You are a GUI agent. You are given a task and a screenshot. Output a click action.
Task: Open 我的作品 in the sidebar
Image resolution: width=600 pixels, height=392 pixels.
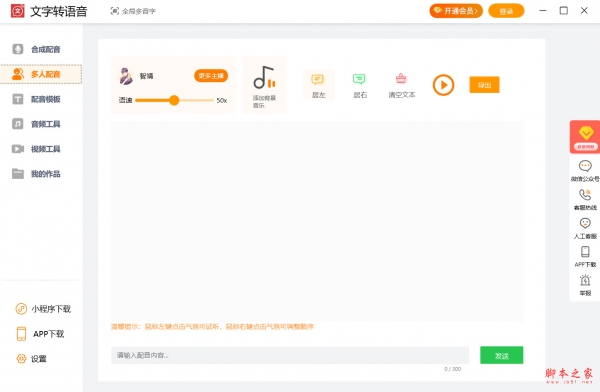pyautogui.click(x=36, y=174)
